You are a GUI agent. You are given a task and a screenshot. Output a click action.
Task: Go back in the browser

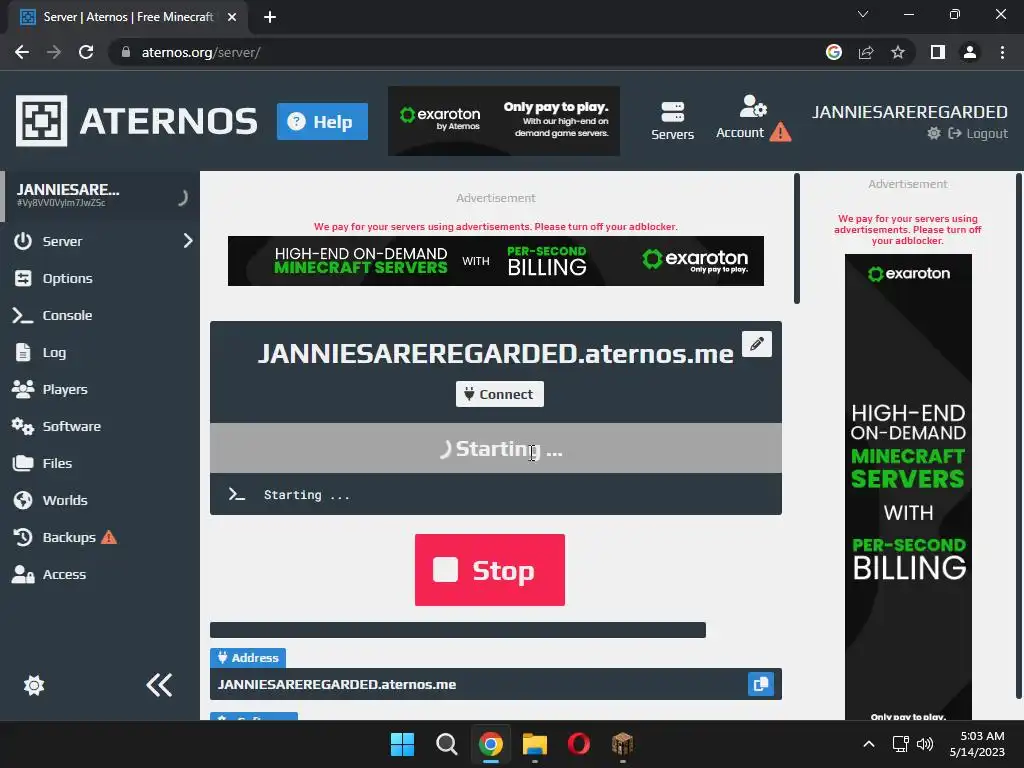click(x=22, y=52)
